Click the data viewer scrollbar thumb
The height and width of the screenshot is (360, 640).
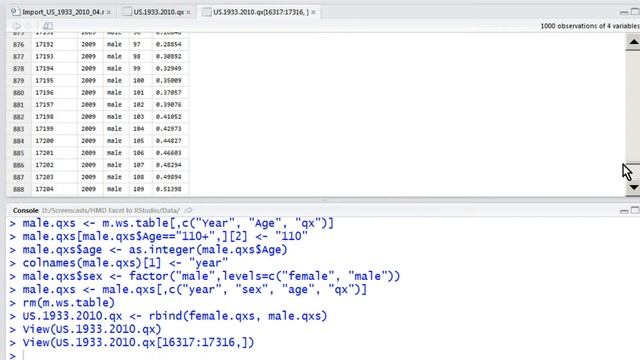tap(633, 171)
